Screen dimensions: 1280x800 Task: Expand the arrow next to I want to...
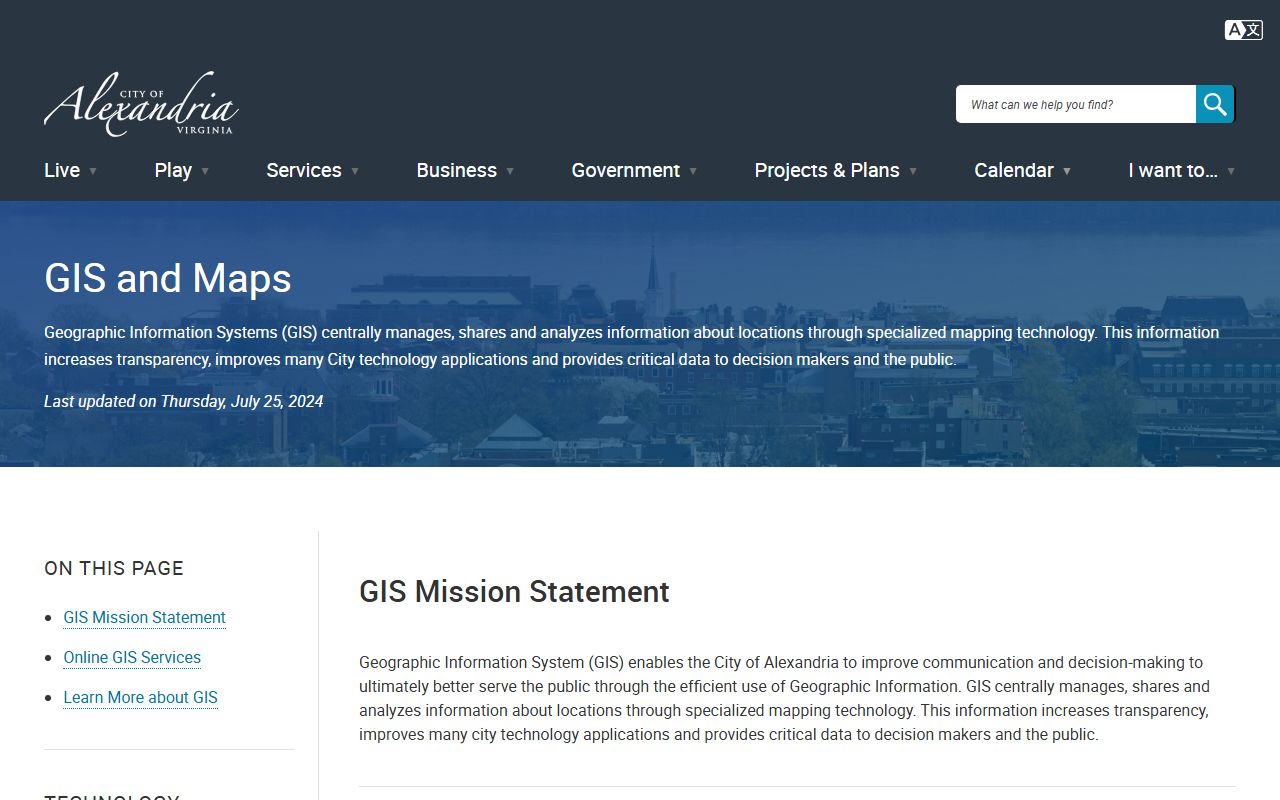point(1231,171)
